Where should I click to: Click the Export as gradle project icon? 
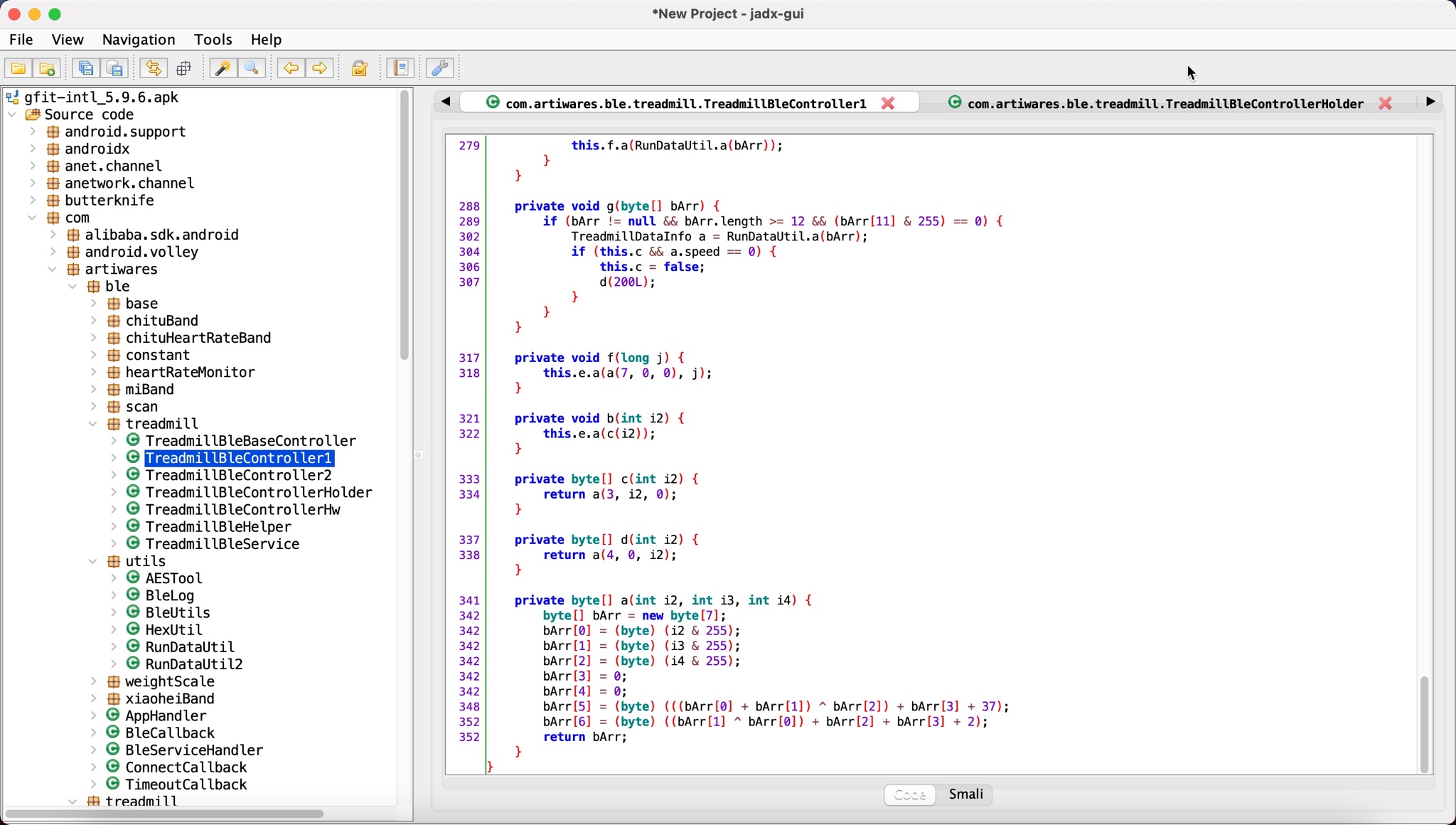[115, 68]
